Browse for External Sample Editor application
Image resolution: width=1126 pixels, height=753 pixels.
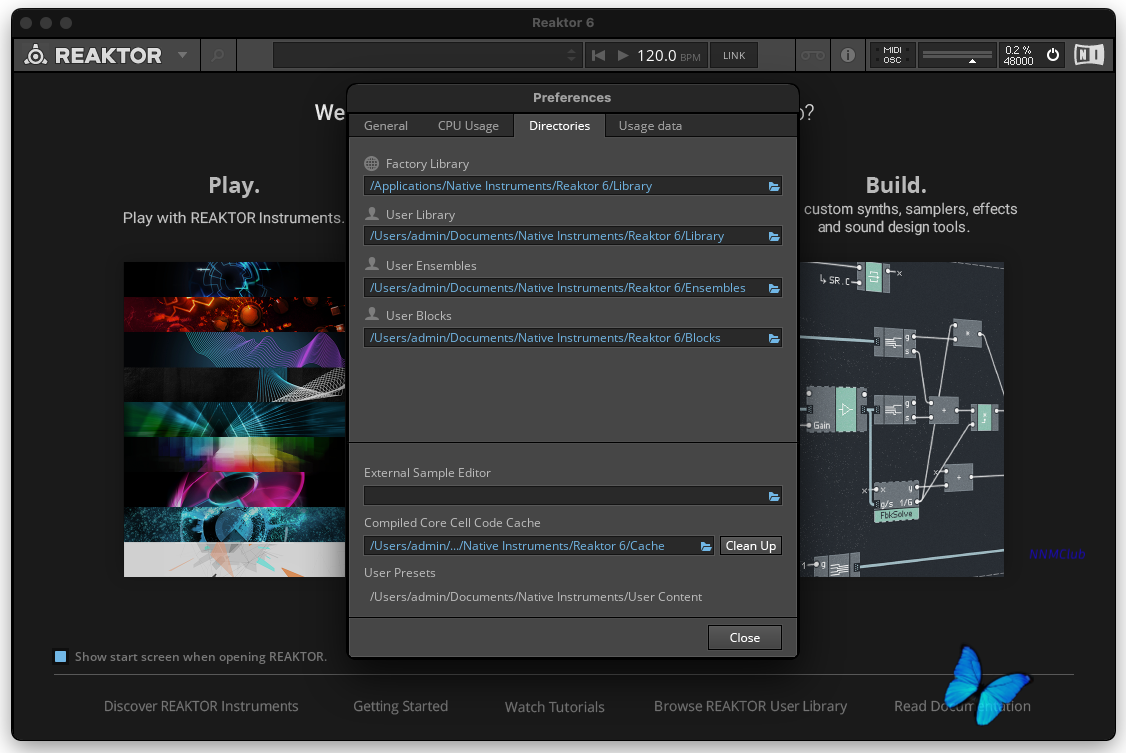(x=774, y=496)
